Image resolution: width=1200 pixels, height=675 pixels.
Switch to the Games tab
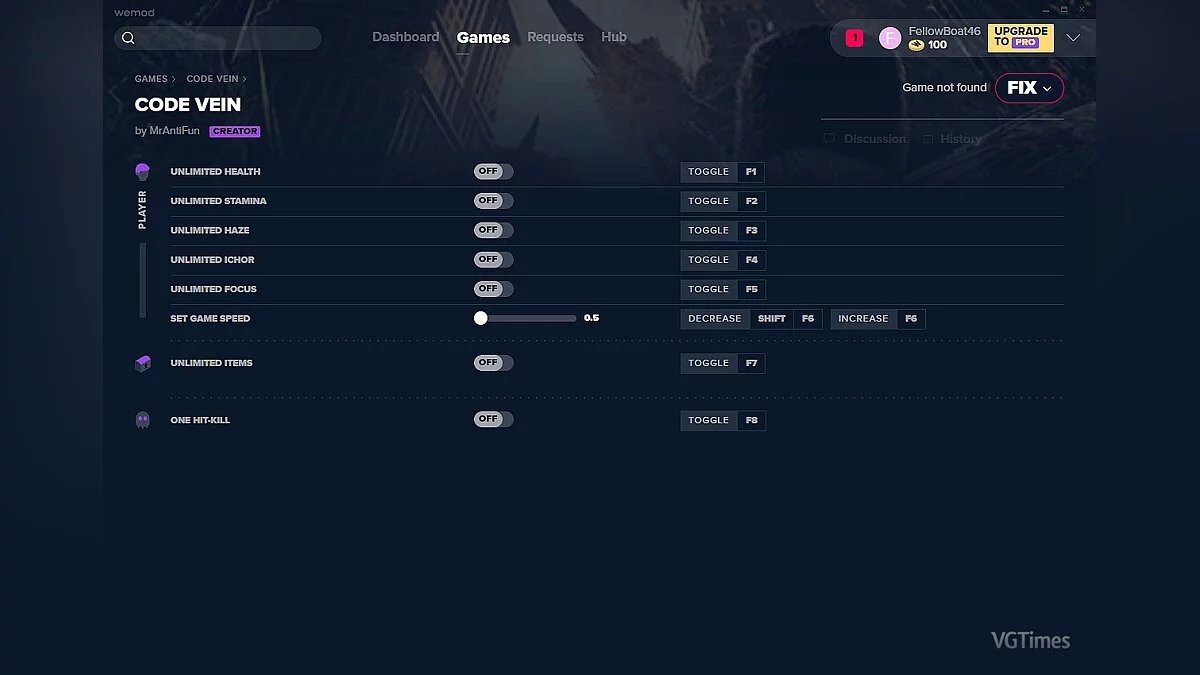coord(483,38)
